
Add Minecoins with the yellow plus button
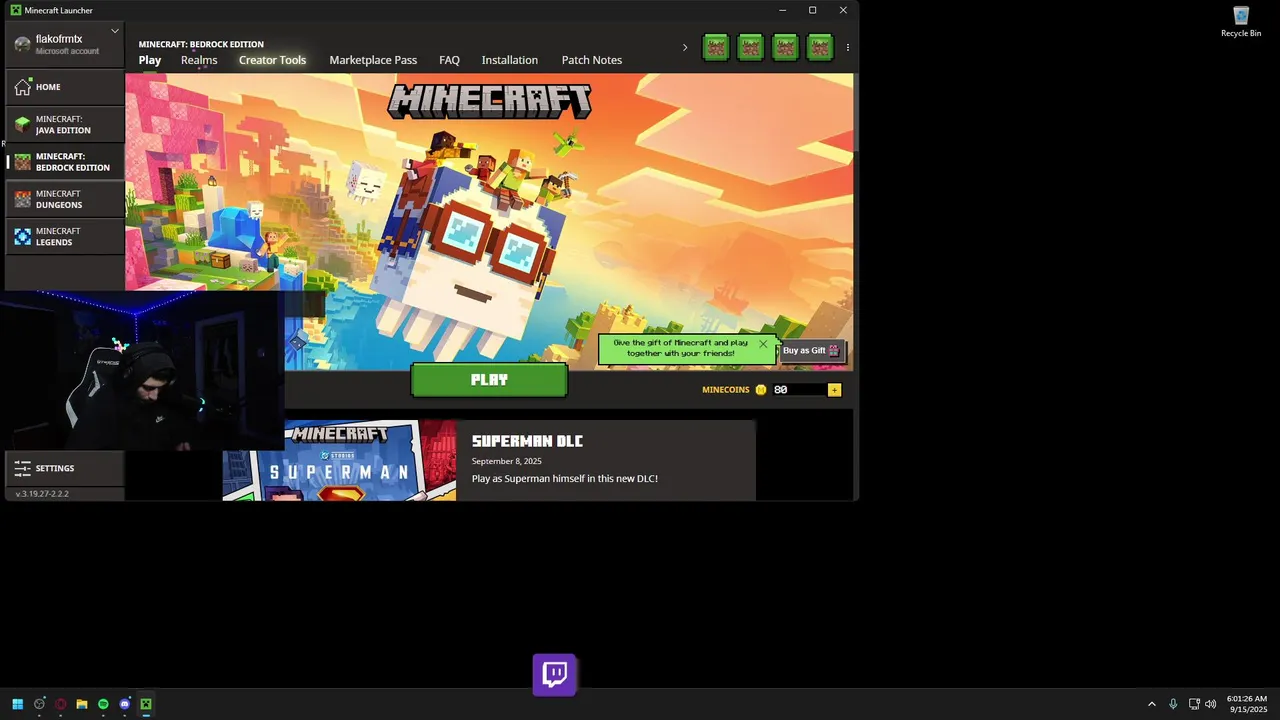(x=834, y=390)
